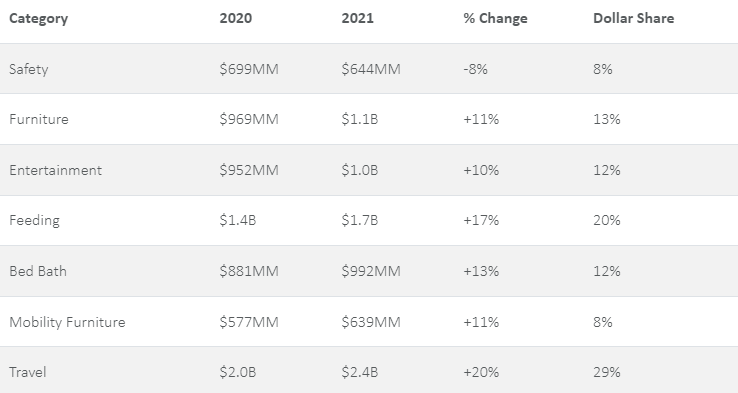This screenshot has width=738, height=393.
Task: Select the Feeding row label
Action: pos(34,220)
